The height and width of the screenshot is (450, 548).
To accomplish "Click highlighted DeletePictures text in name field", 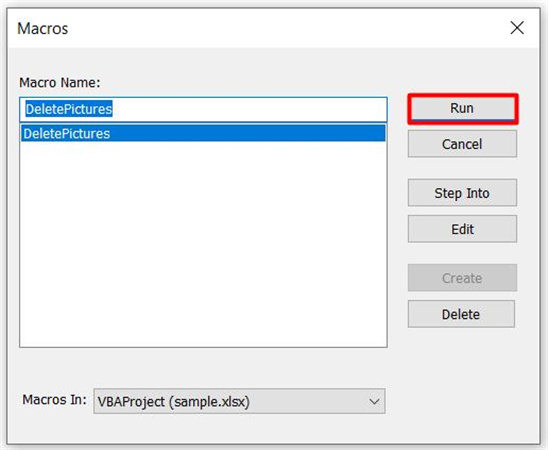I will click(69, 109).
